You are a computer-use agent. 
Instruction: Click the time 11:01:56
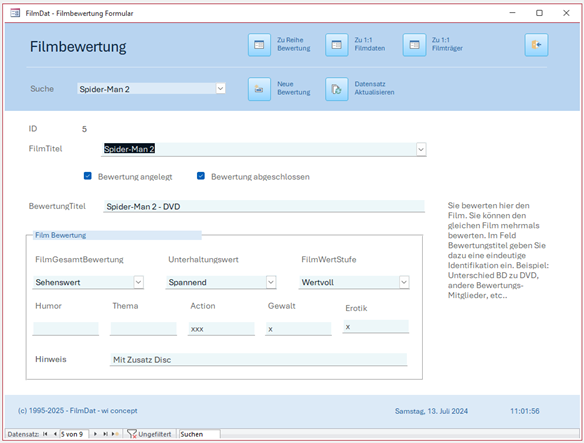[x=524, y=411]
